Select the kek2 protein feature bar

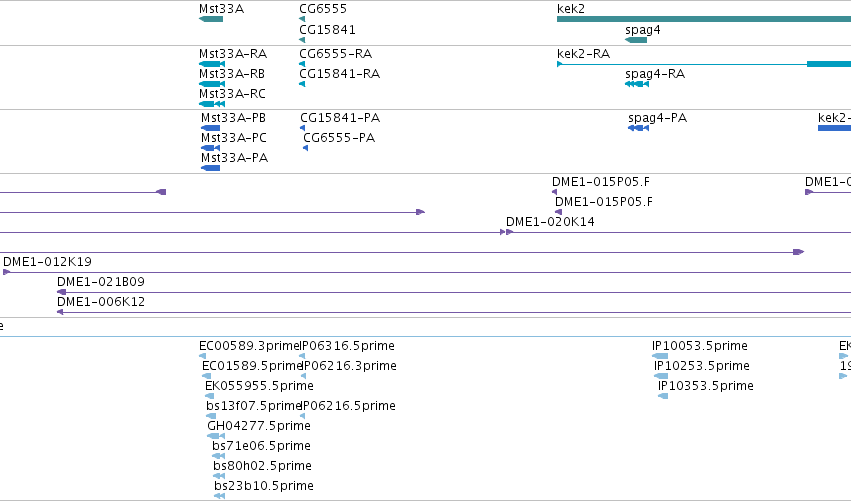(x=834, y=128)
